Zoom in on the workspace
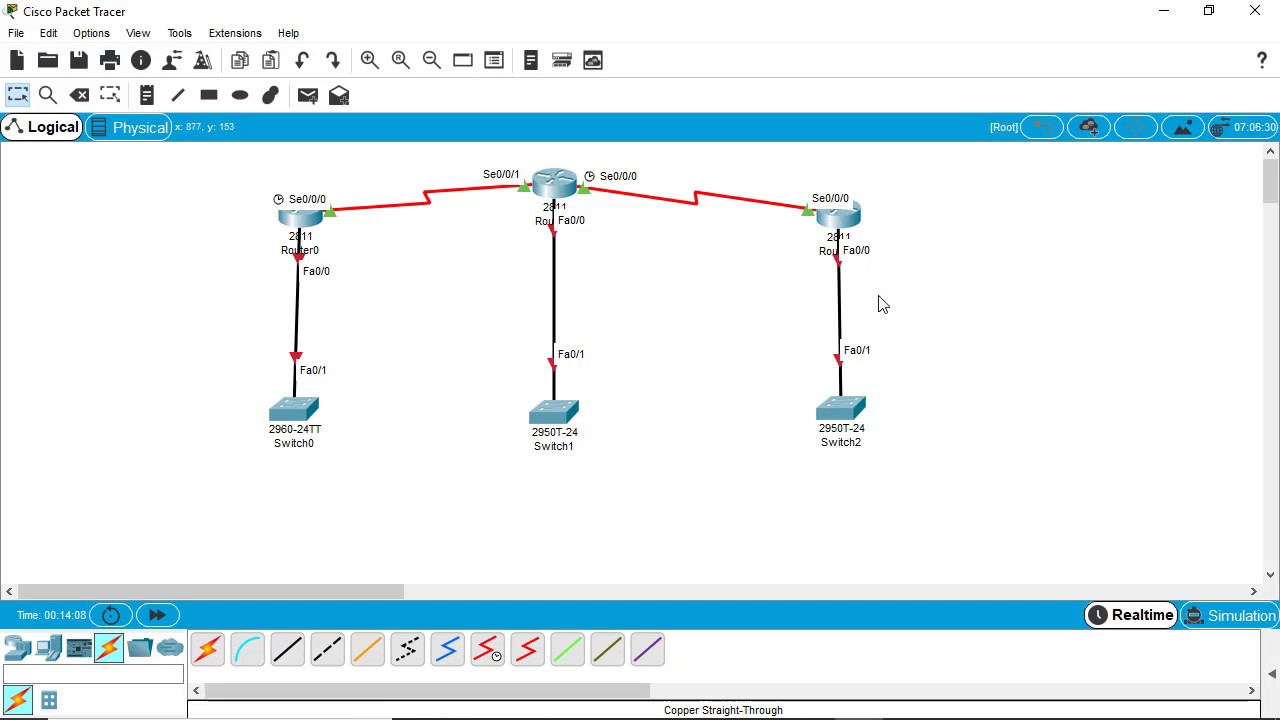The width and height of the screenshot is (1280, 720). [x=369, y=61]
